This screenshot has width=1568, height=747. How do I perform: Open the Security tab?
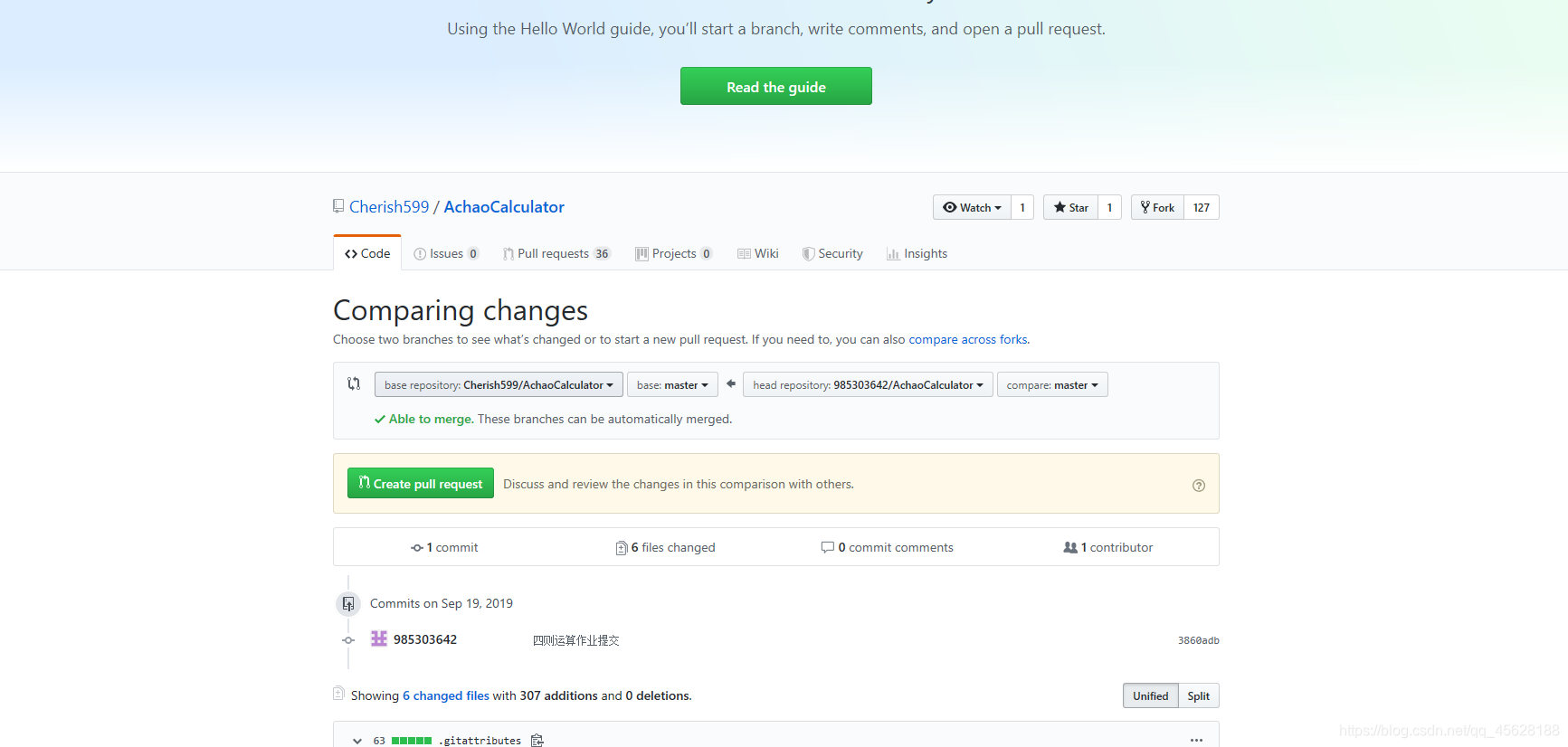click(832, 253)
